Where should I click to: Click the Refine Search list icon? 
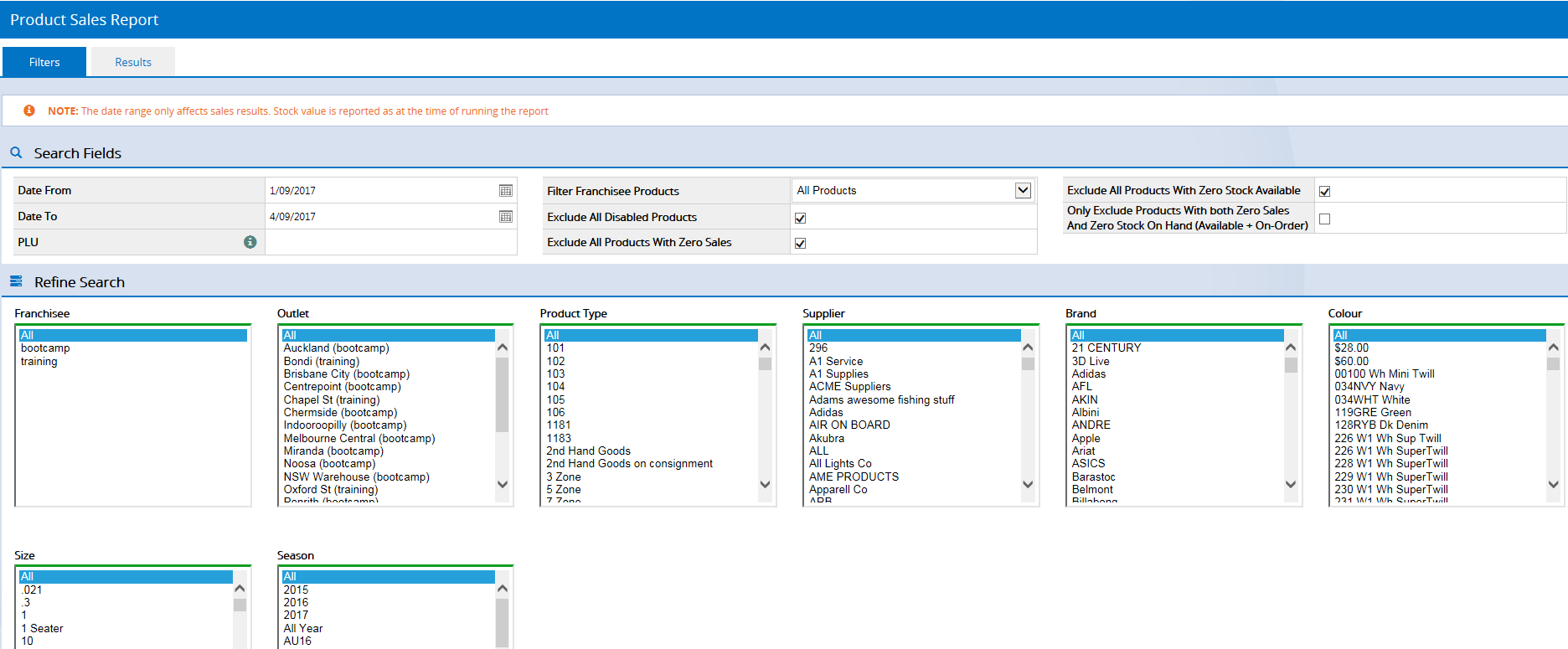(16, 281)
